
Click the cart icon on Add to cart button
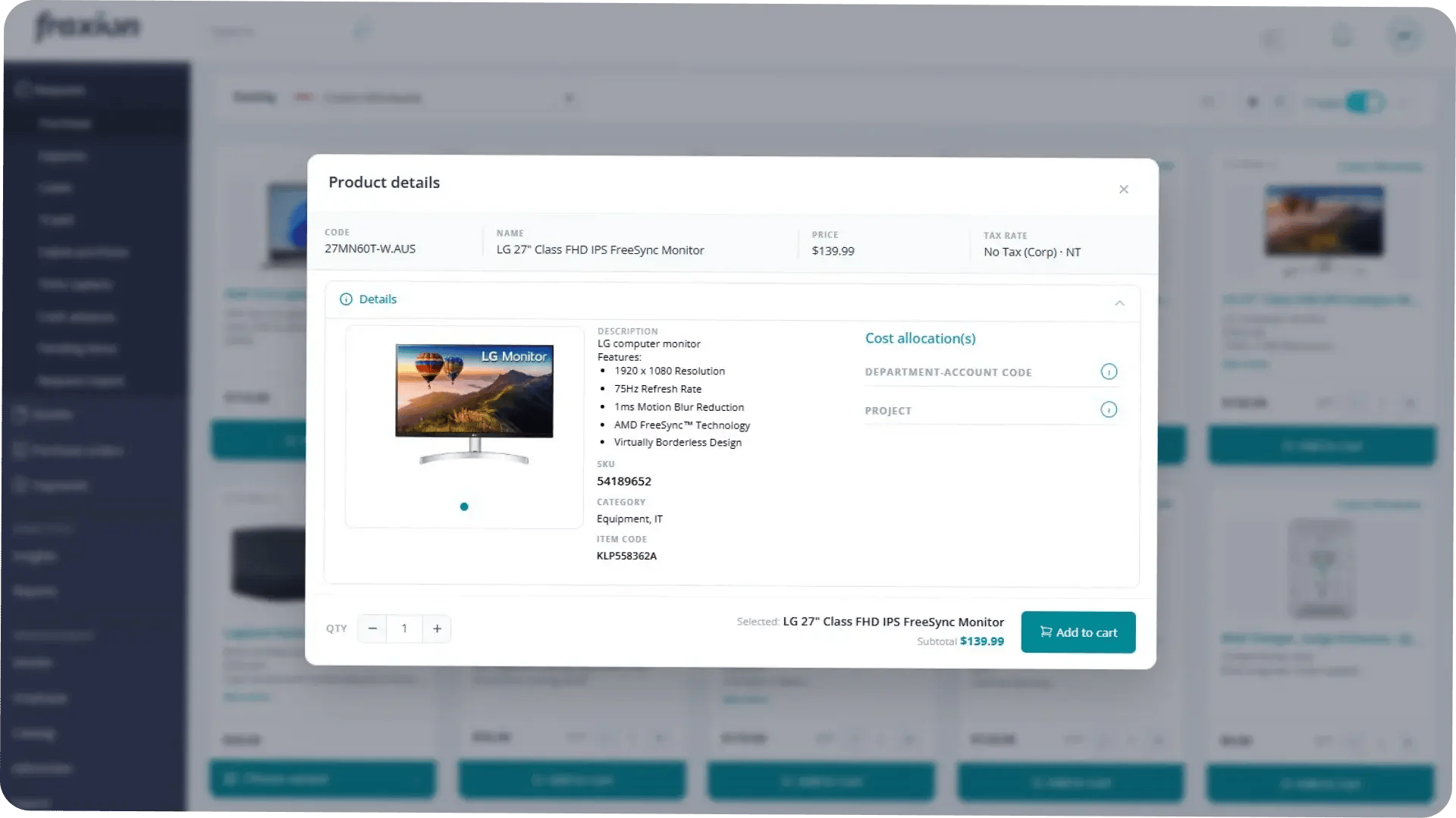click(x=1046, y=632)
